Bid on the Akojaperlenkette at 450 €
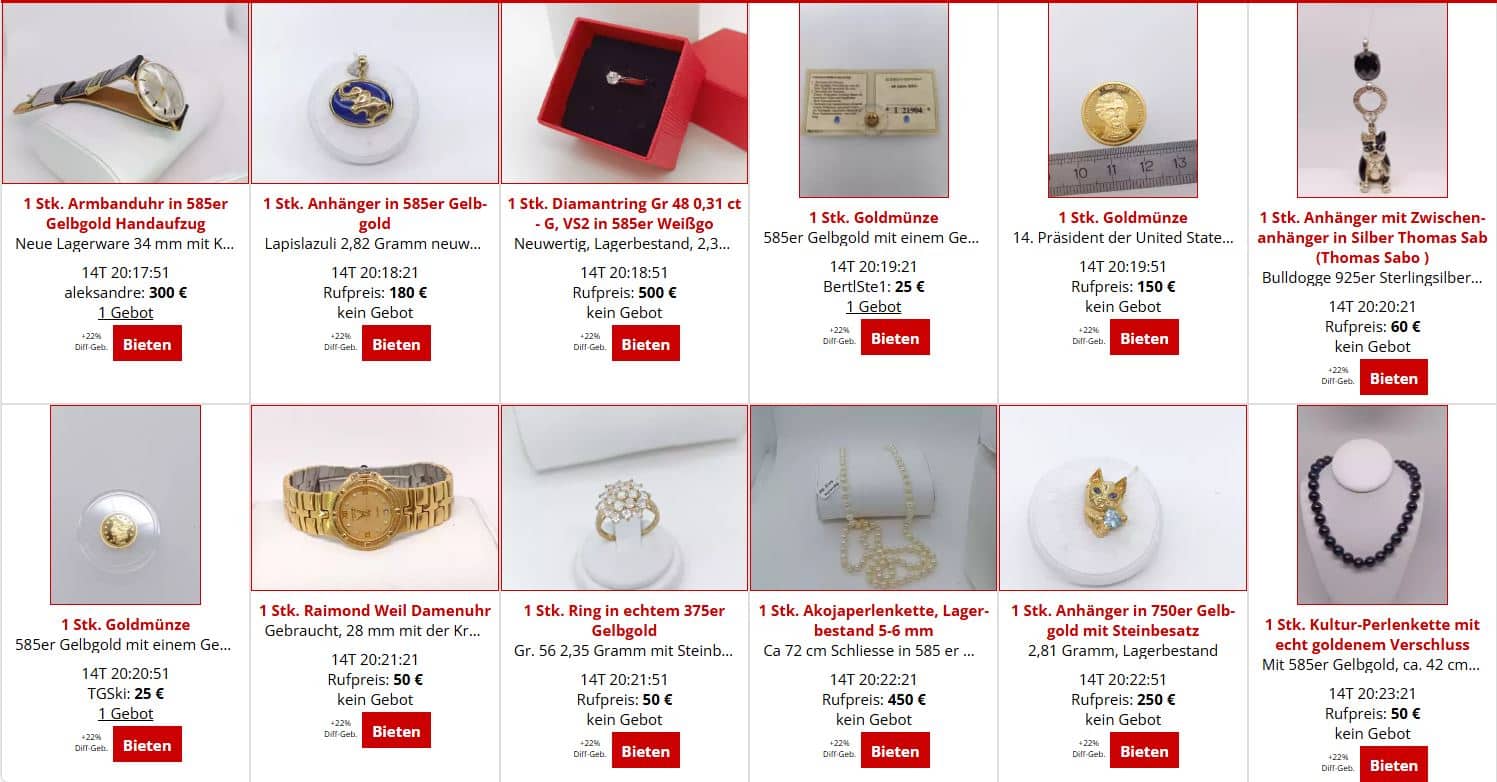The width and height of the screenshot is (1497, 782). tap(895, 751)
